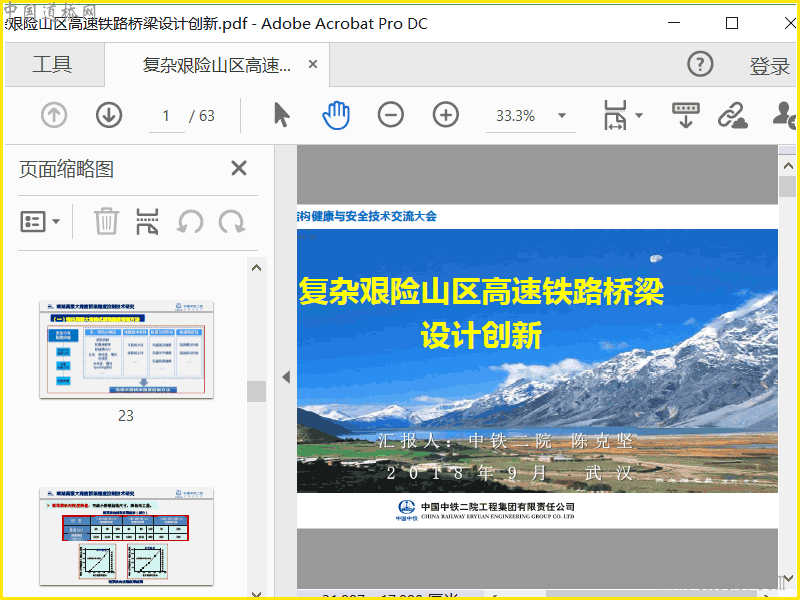Image resolution: width=800 pixels, height=600 pixels.
Task: Click the 设计创新 subtitle text
Action: [x=481, y=335]
